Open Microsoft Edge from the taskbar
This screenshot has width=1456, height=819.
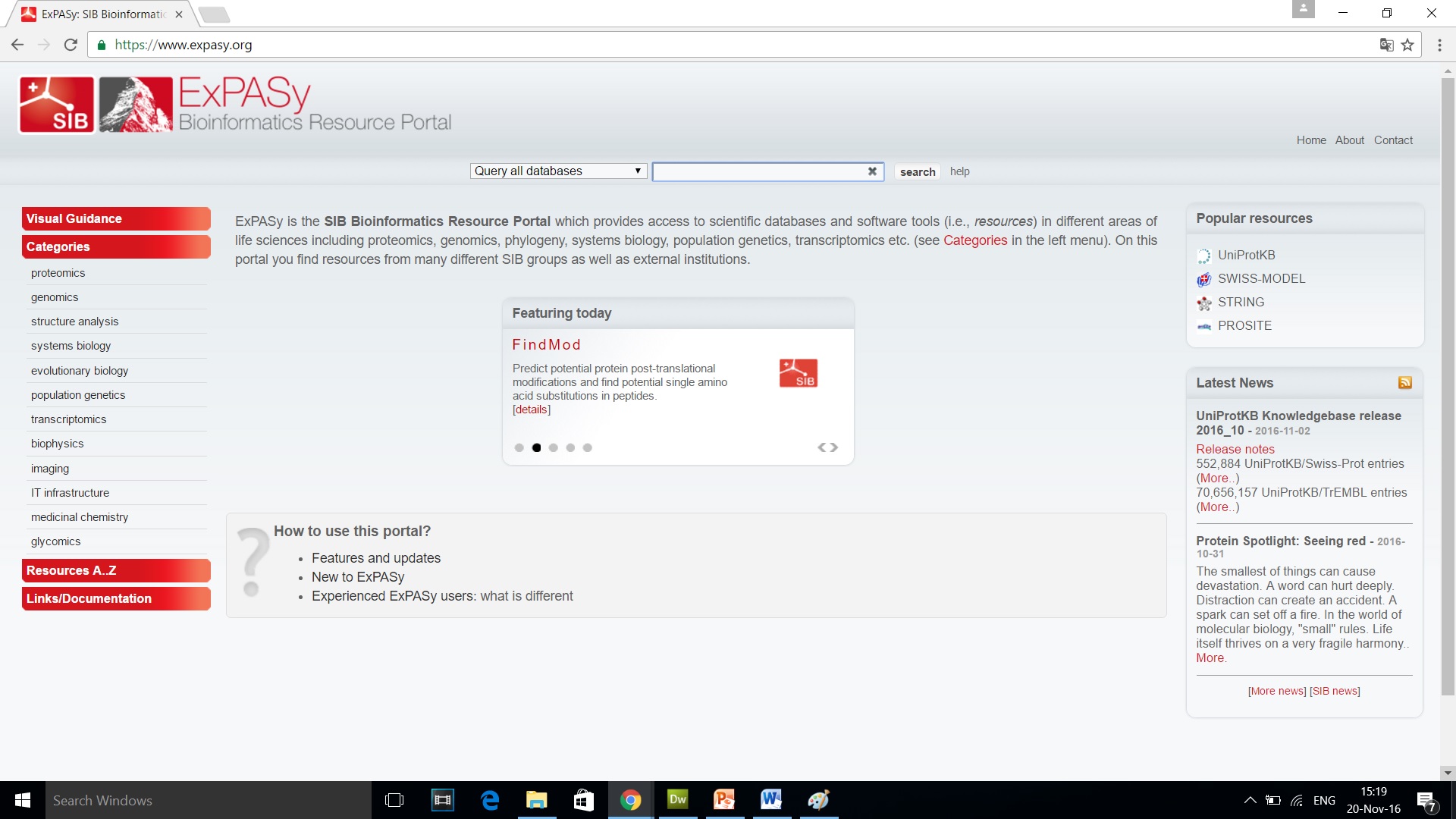point(490,800)
